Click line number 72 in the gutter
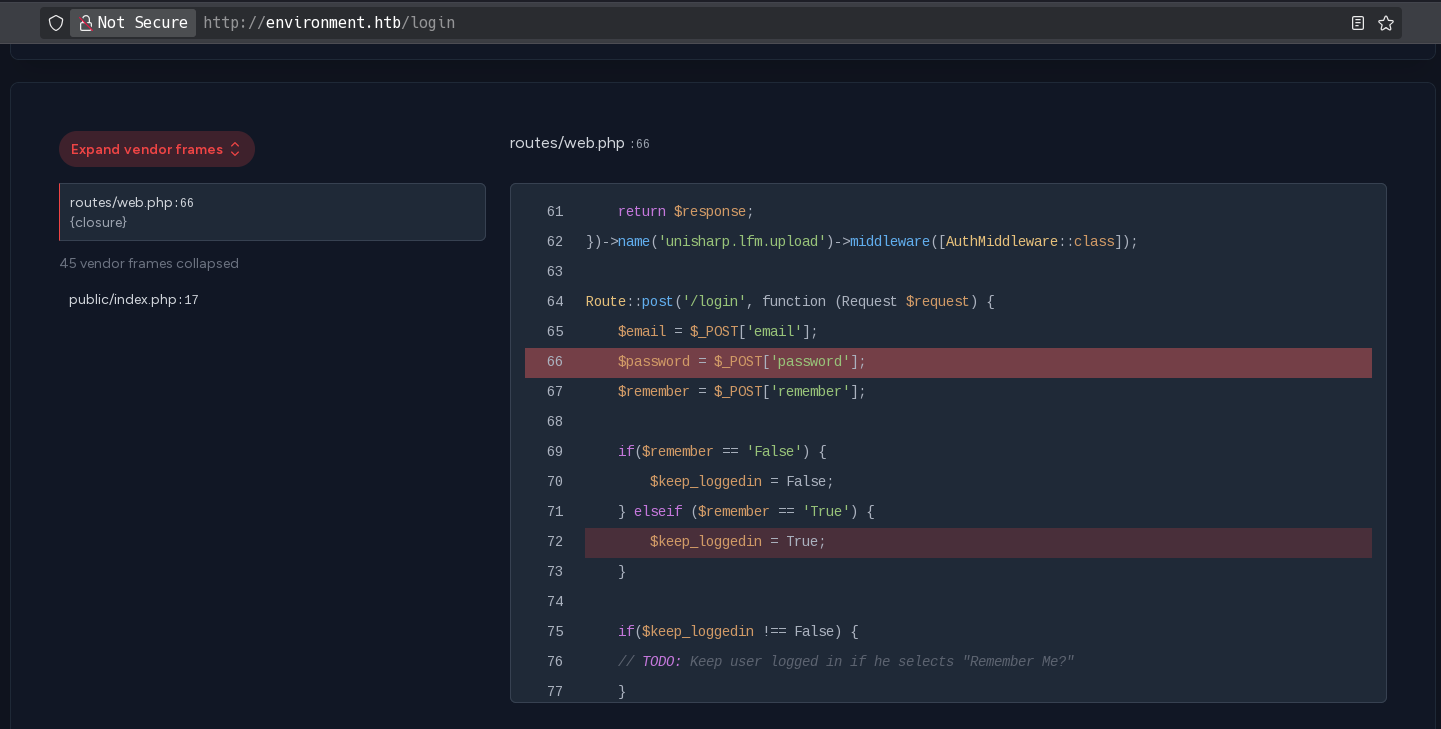This screenshot has width=1441, height=729. click(555, 542)
